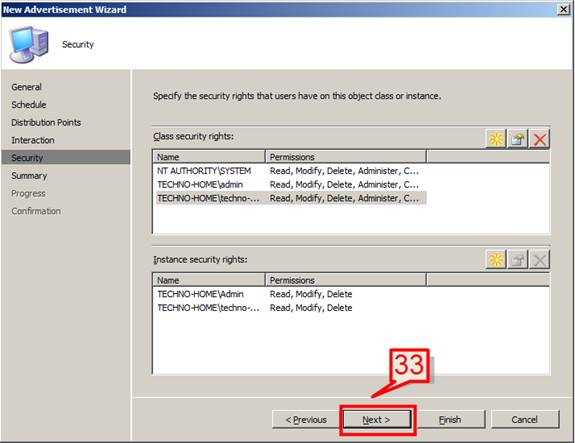Click disabled Properties icon for instance rights
575x443 pixels.
(x=517, y=260)
